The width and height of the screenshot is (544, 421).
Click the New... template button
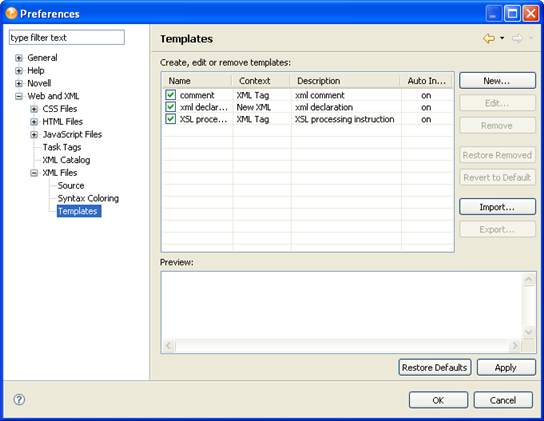coord(497,81)
